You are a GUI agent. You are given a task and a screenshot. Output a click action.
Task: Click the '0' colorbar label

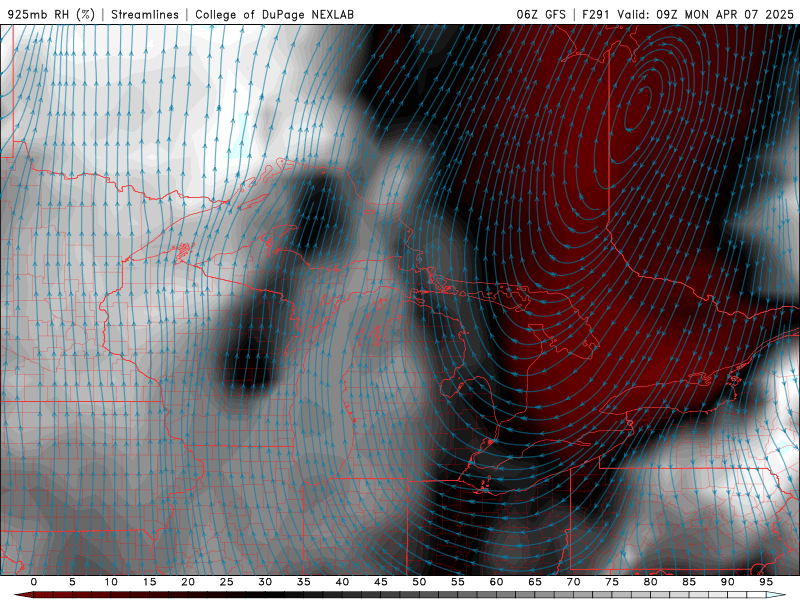[x=34, y=582]
